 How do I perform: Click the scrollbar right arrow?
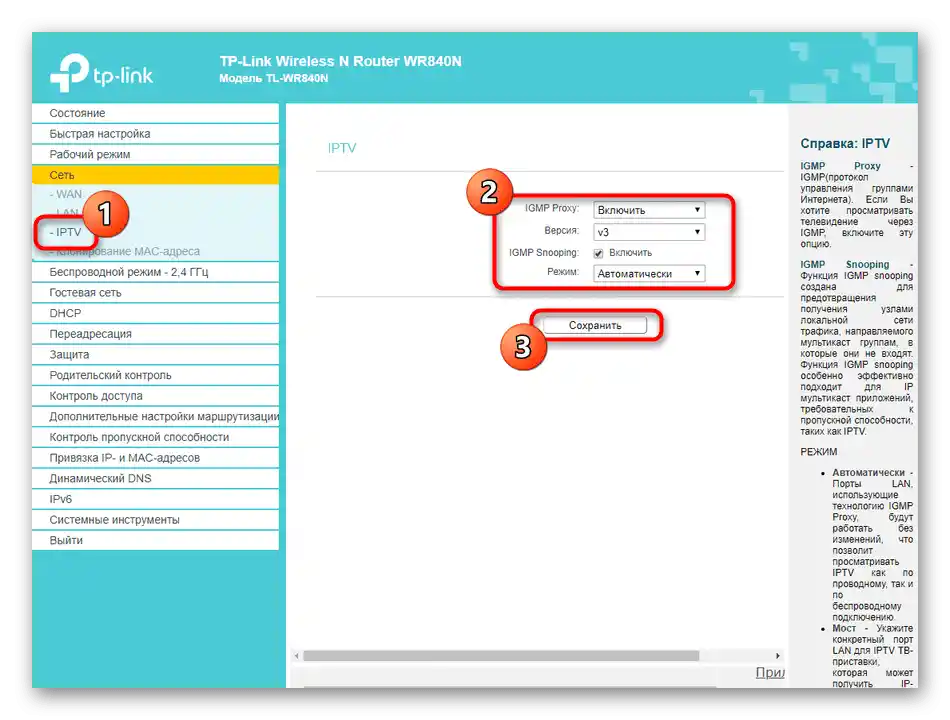777,656
